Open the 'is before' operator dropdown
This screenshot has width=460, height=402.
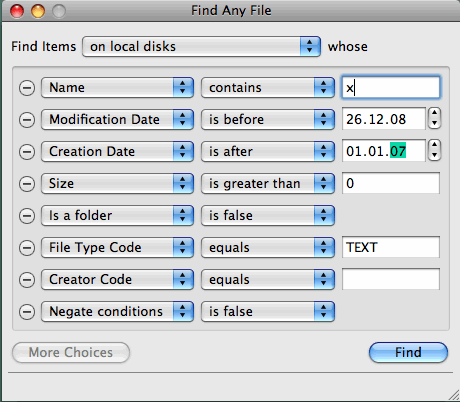[x=268, y=119]
